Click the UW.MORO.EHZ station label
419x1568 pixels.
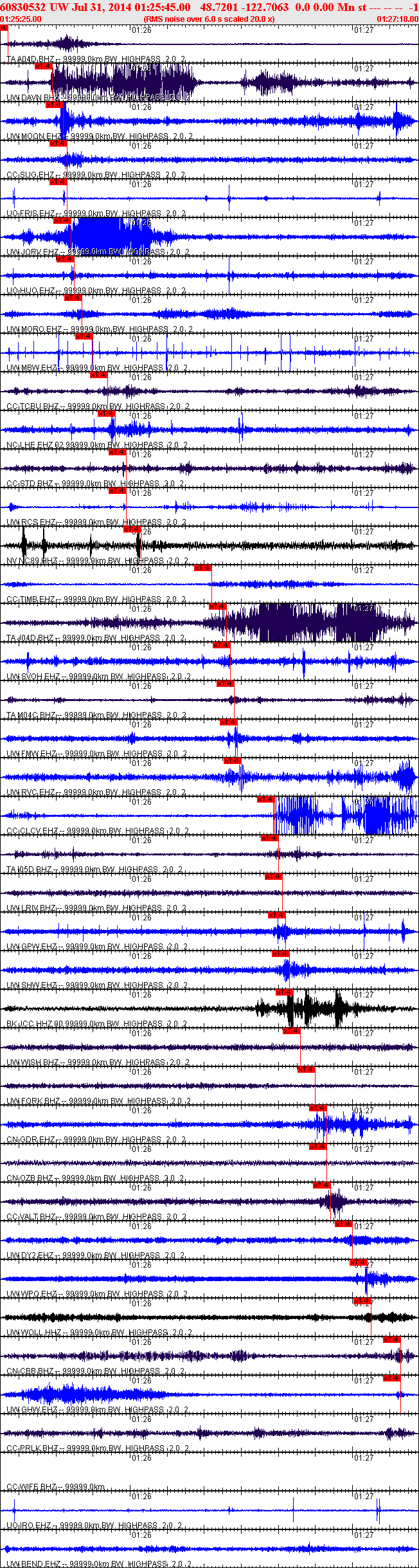(x=35, y=329)
